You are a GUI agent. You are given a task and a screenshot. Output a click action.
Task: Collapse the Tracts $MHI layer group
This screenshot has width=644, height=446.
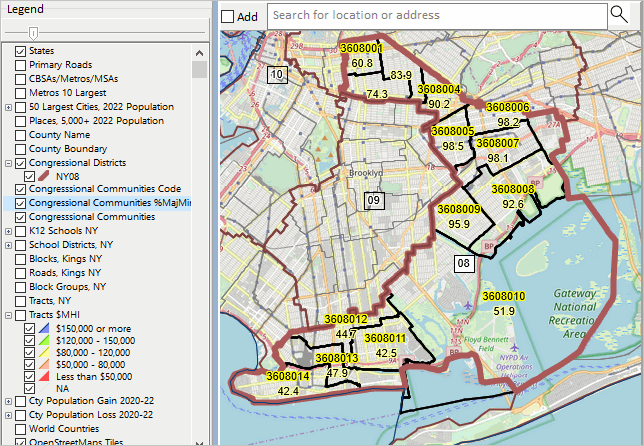pos(8,316)
